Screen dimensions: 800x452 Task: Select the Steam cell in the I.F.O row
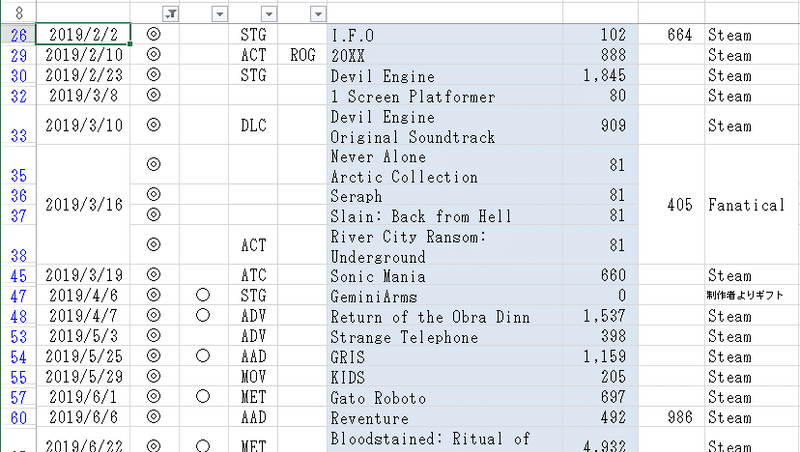tap(752, 35)
